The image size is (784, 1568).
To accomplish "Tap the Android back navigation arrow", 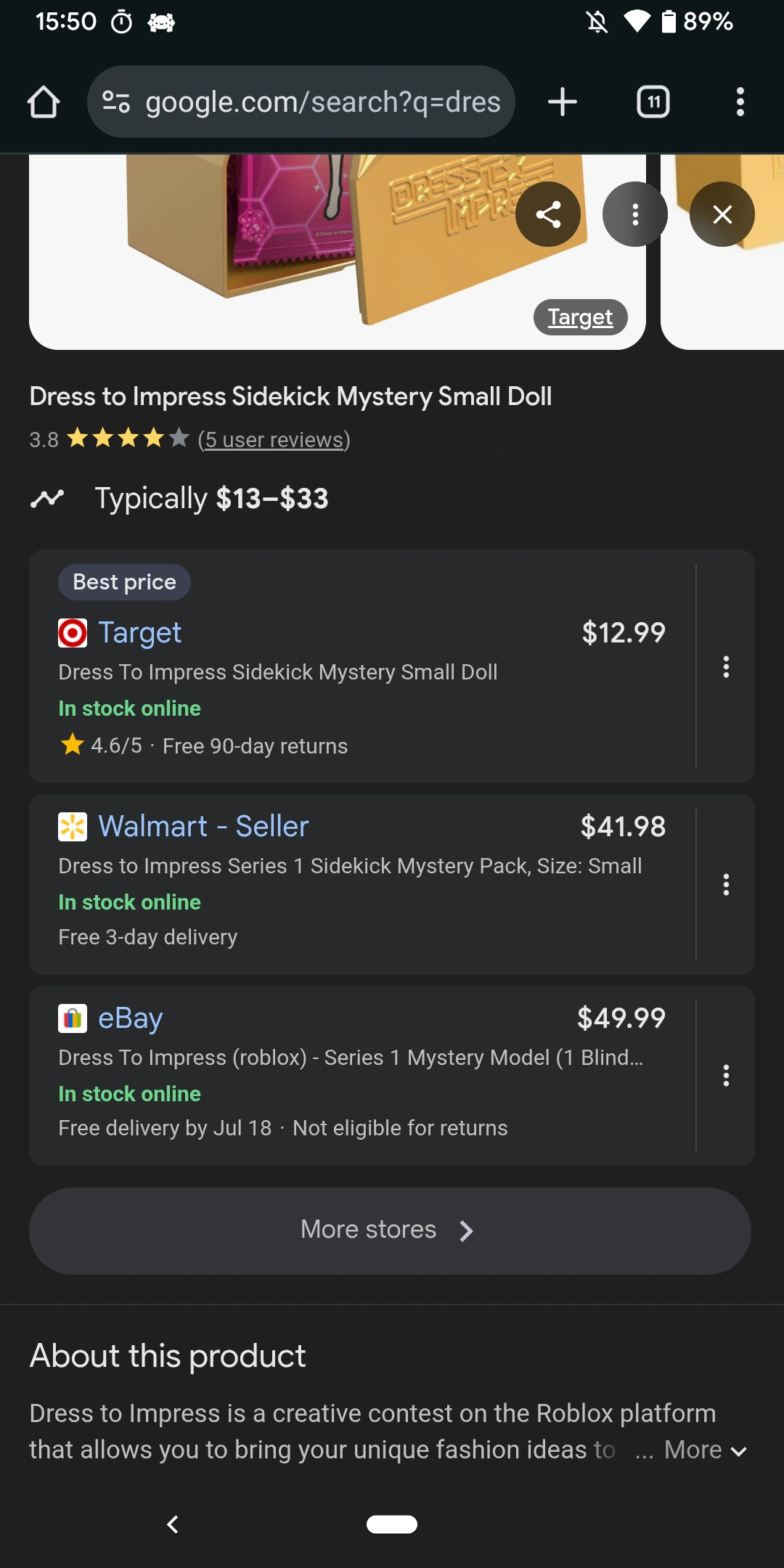I will pos(173,1524).
